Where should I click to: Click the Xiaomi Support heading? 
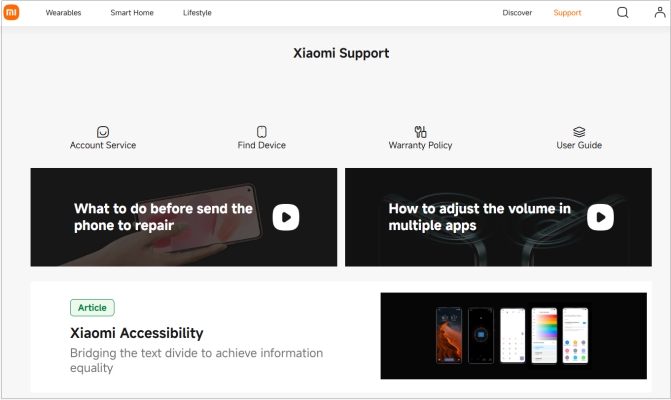click(341, 53)
